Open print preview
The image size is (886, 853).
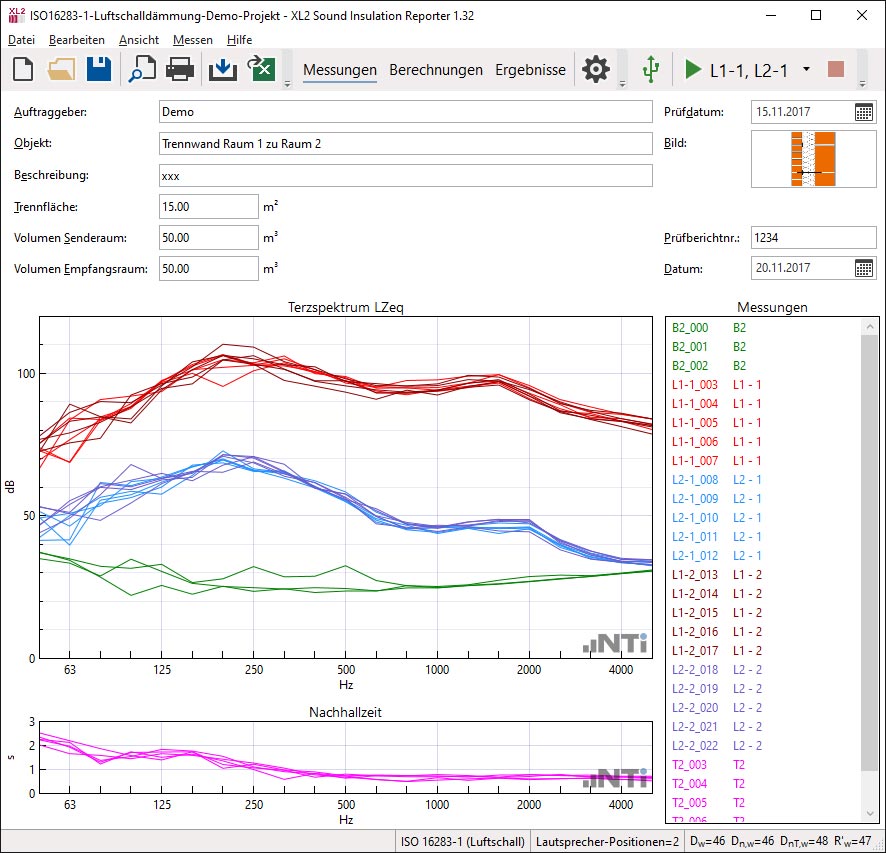click(x=141, y=69)
